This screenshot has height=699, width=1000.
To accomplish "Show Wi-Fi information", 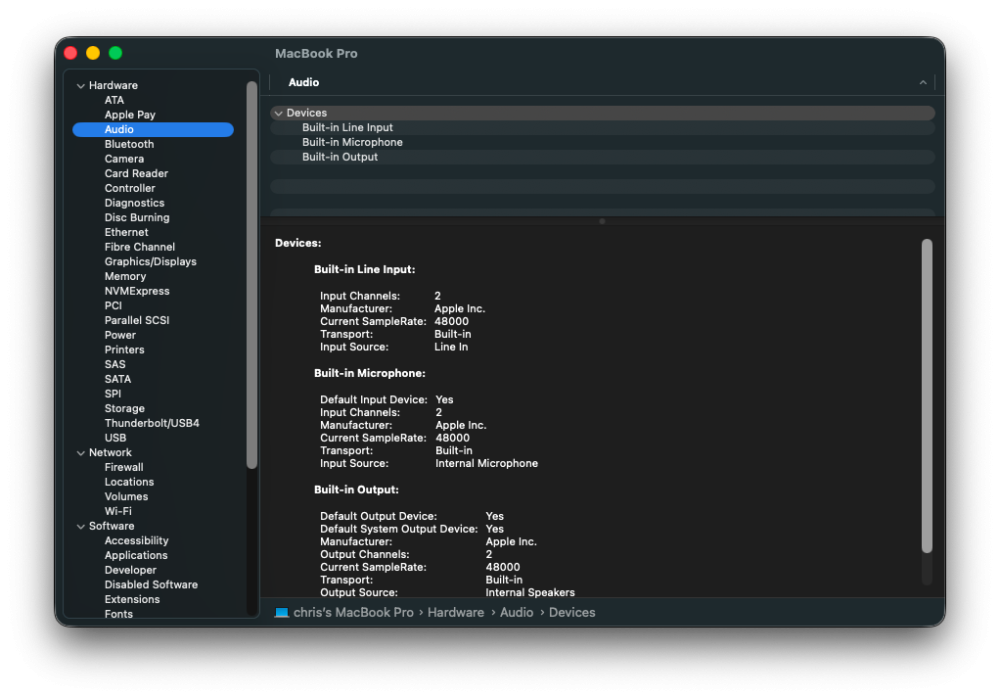I will [118, 511].
